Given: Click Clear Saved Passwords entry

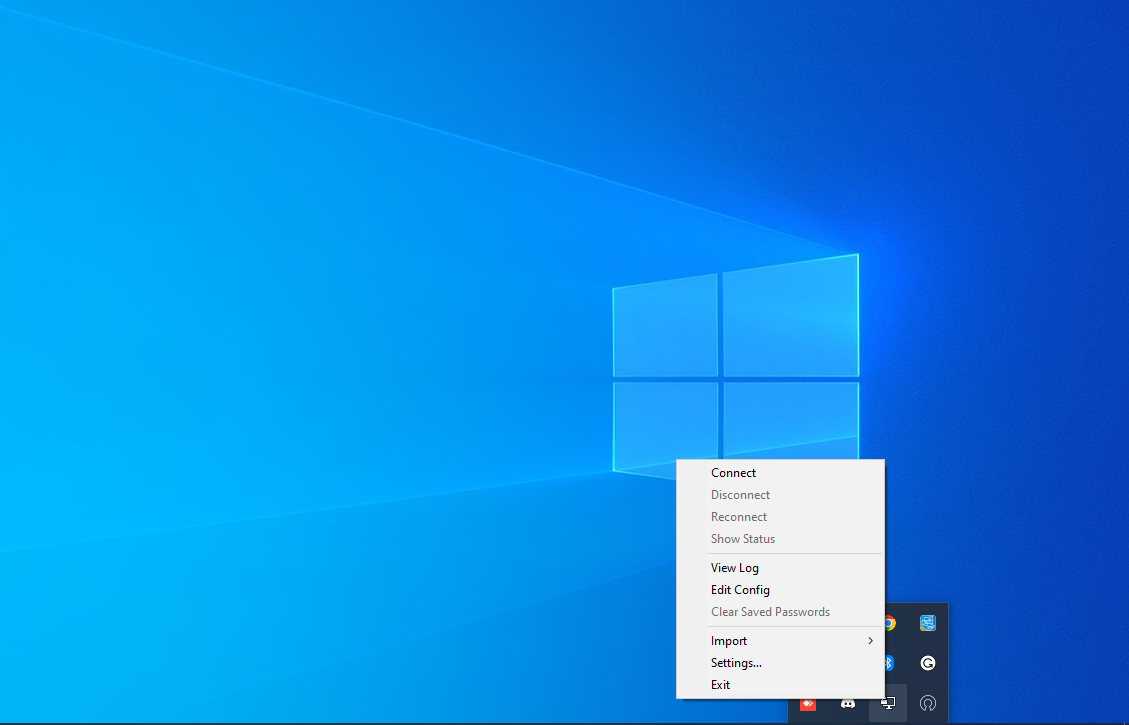Looking at the screenshot, I should click(x=770, y=612).
